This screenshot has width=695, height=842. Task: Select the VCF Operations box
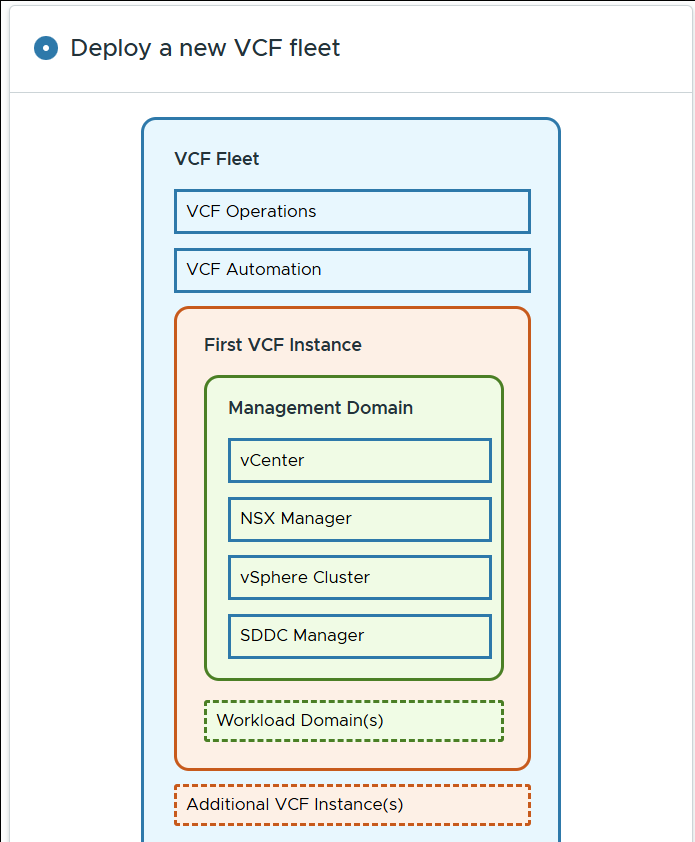[x=352, y=212]
